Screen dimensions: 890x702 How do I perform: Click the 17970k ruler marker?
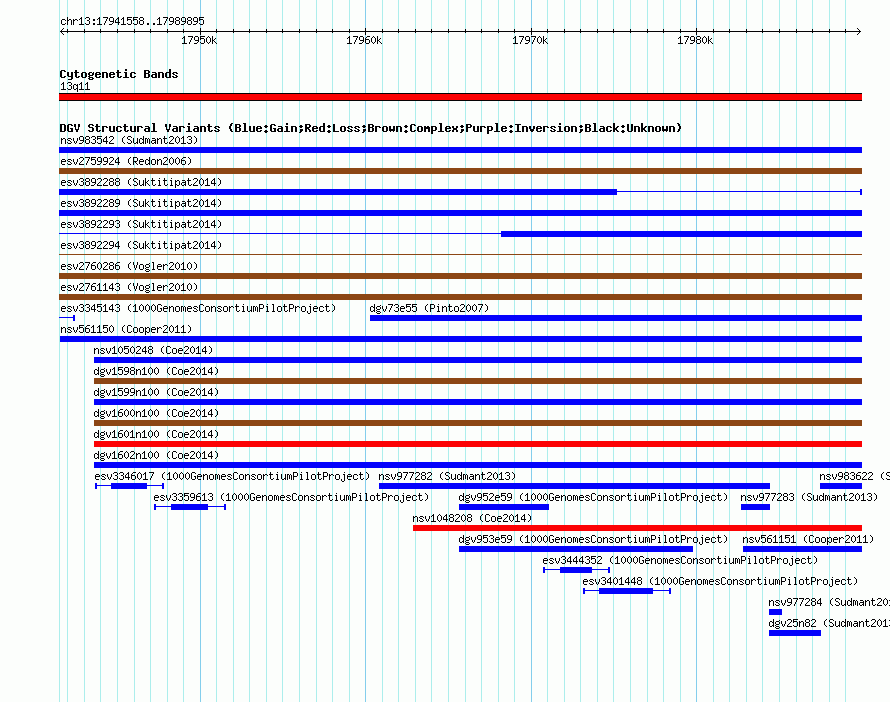530,40
